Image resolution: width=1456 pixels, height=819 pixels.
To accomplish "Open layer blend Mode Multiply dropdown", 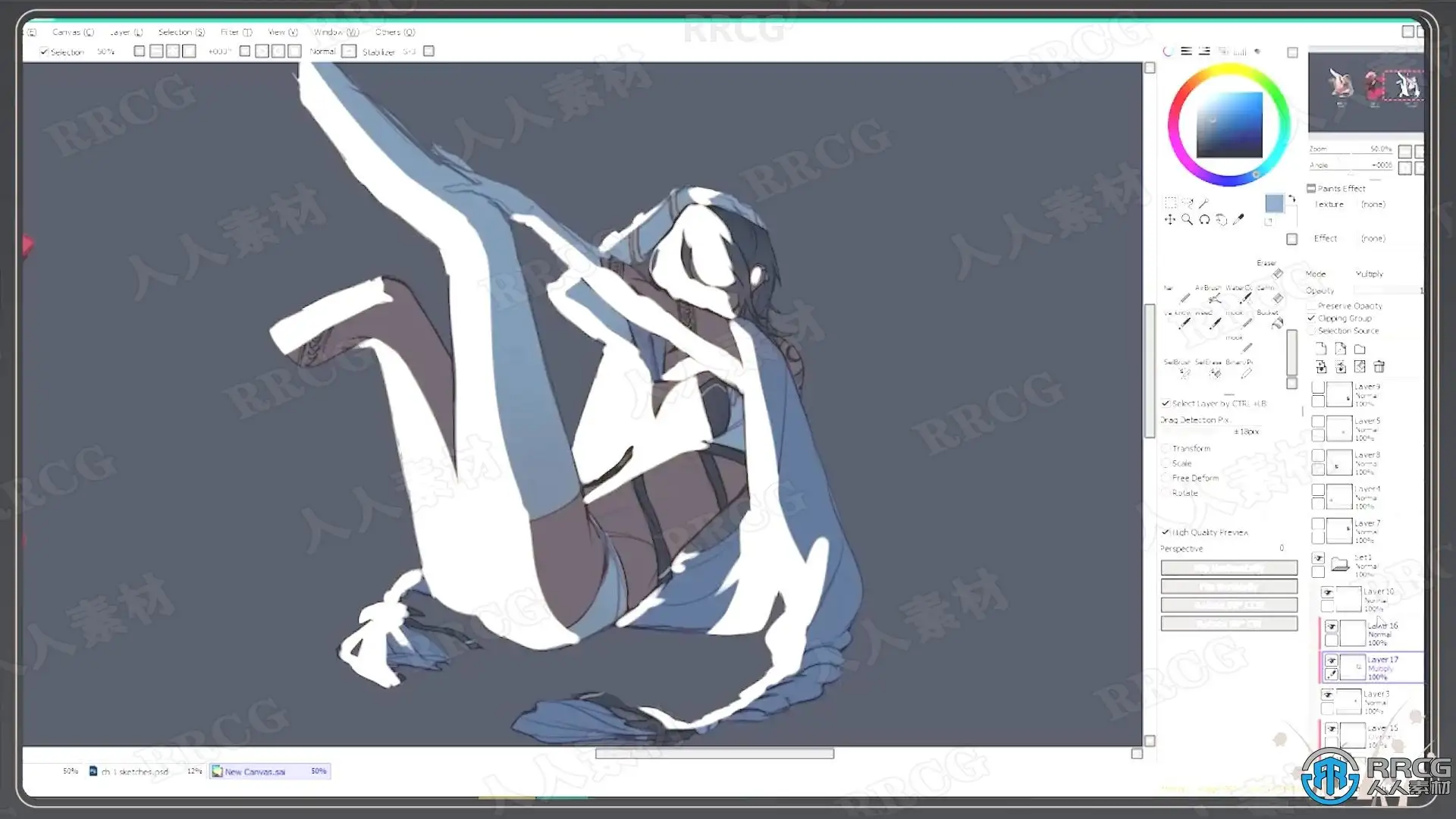I will pyautogui.click(x=1370, y=274).
